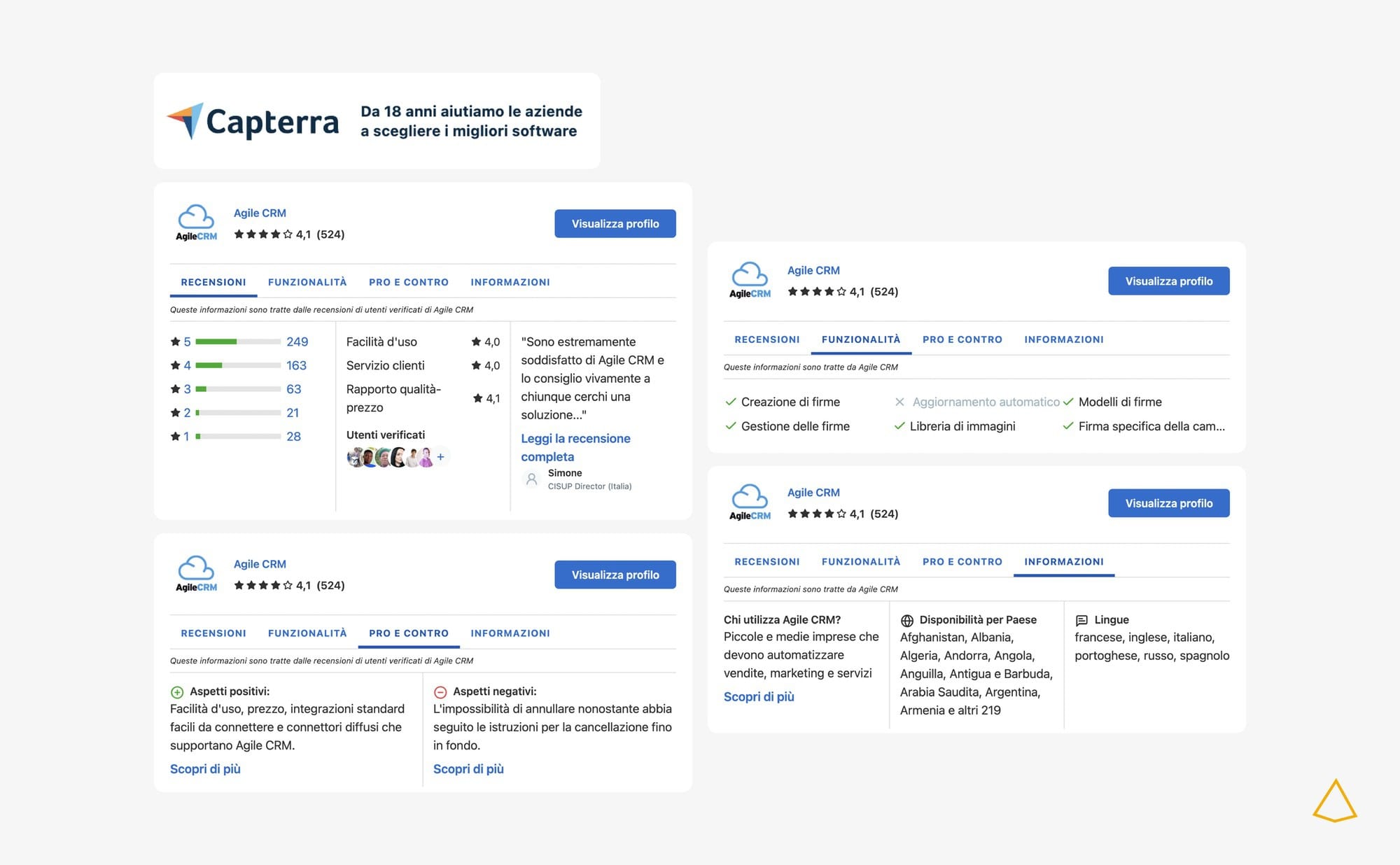Filter reviews by the 5 star row
This screenshot has width=1400, height=865.
(x=239, y=342)
